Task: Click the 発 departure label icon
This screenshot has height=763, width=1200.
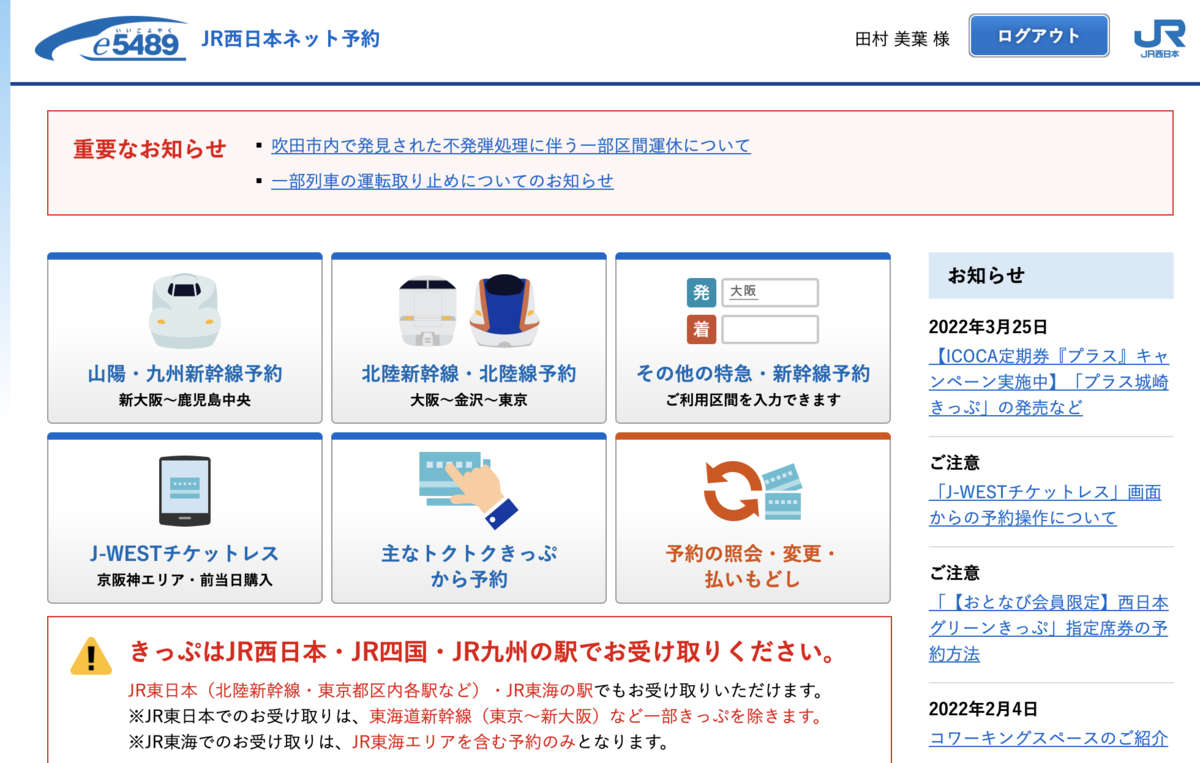Action: (x=701, y=293)
